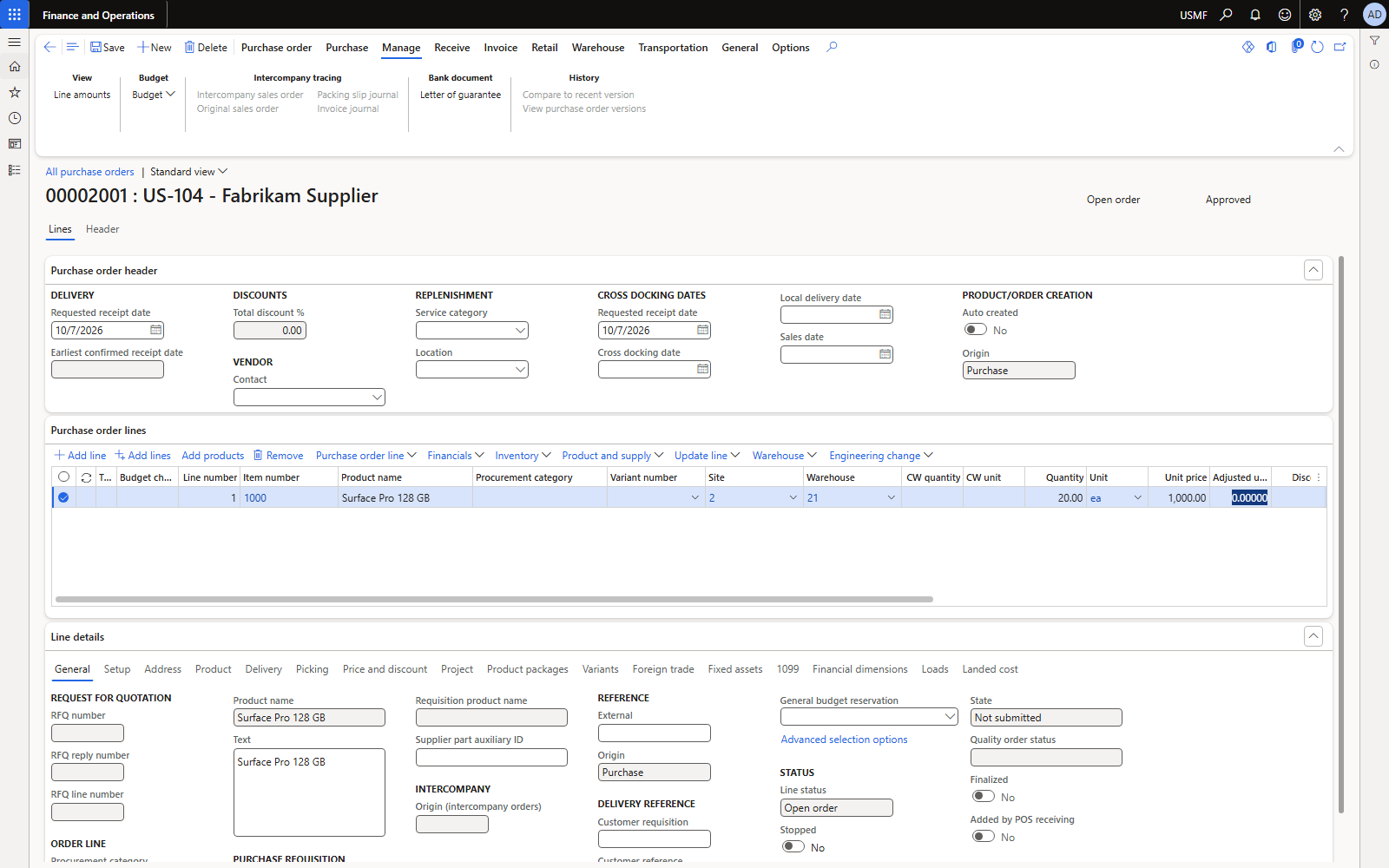Viewport: 1389px width, 868px height.
Task: Click the notifications bell icon
Action: pos(1255,15)
